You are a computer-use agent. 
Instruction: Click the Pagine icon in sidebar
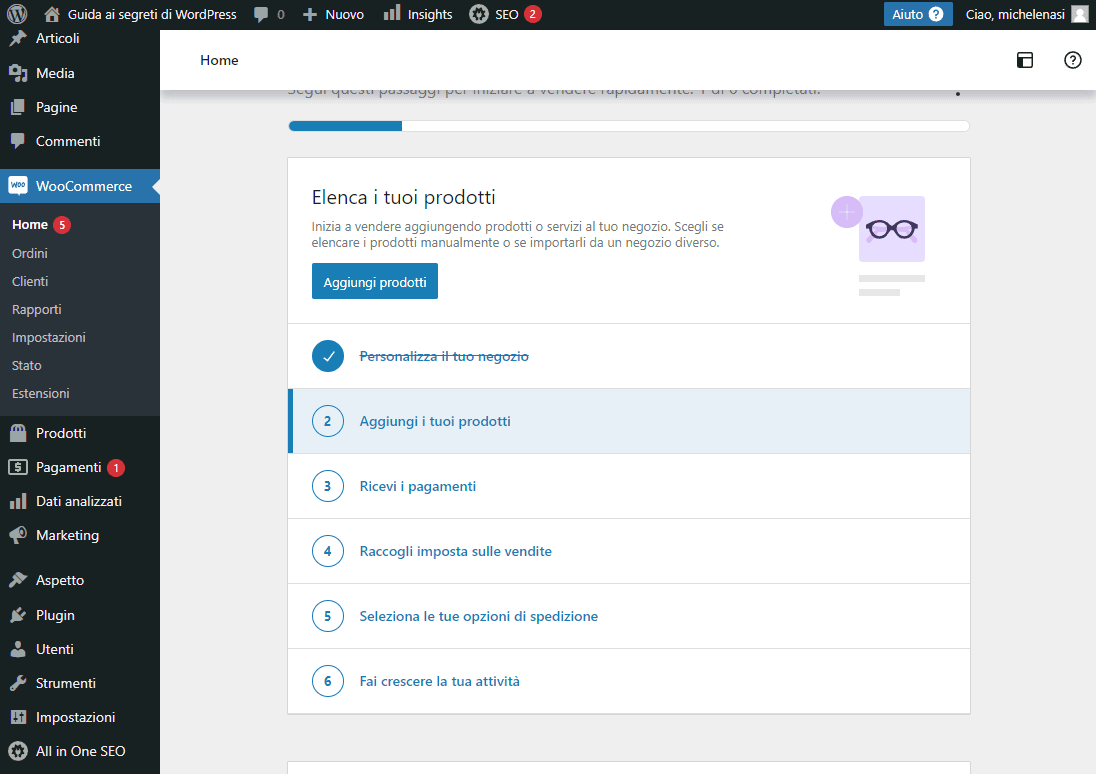(18, 107)
